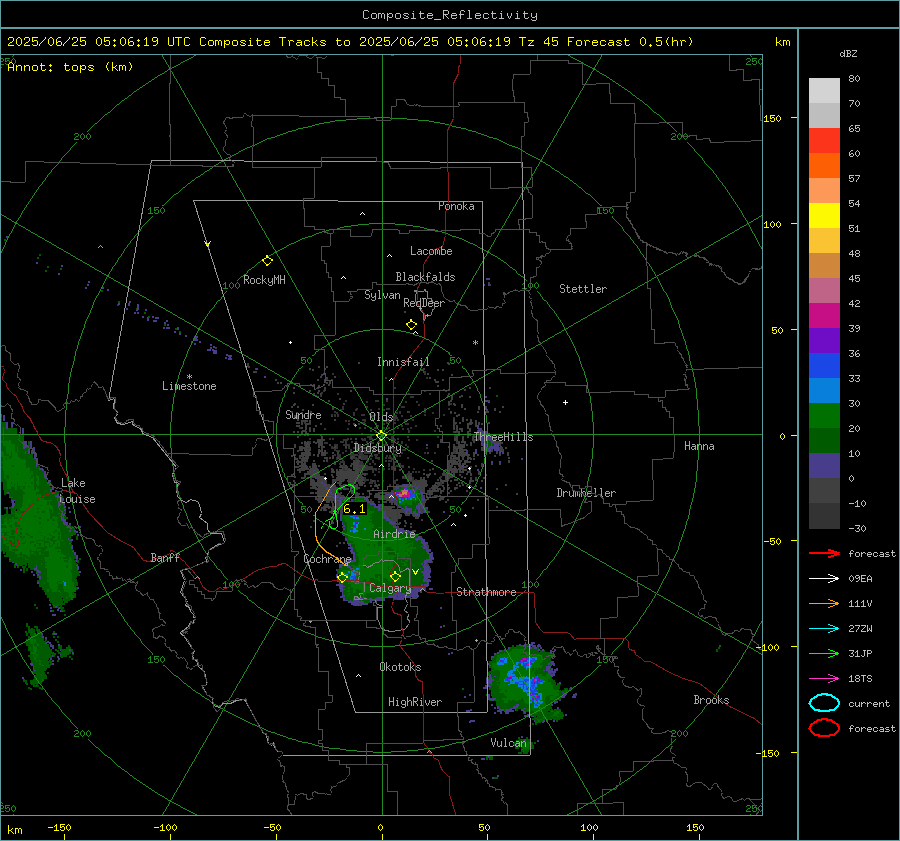Click the Drumheller city label
Image resolution: width=900 pixels, height=841 pixels.
[586, 493]
